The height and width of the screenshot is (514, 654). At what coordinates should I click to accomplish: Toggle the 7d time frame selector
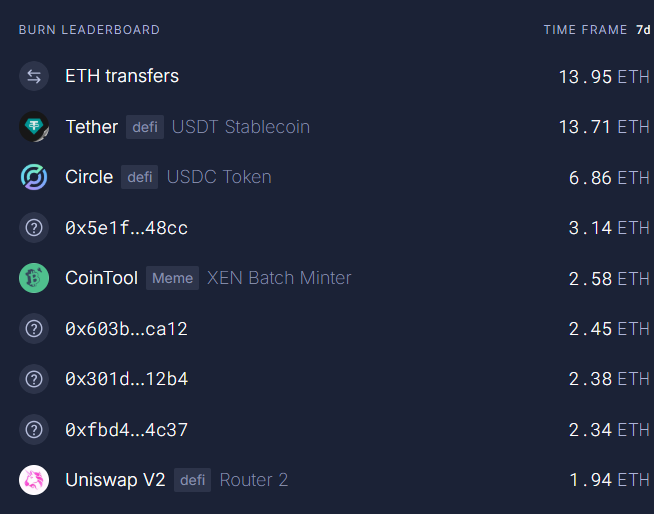pyautogui.click(x=643, y=30)
